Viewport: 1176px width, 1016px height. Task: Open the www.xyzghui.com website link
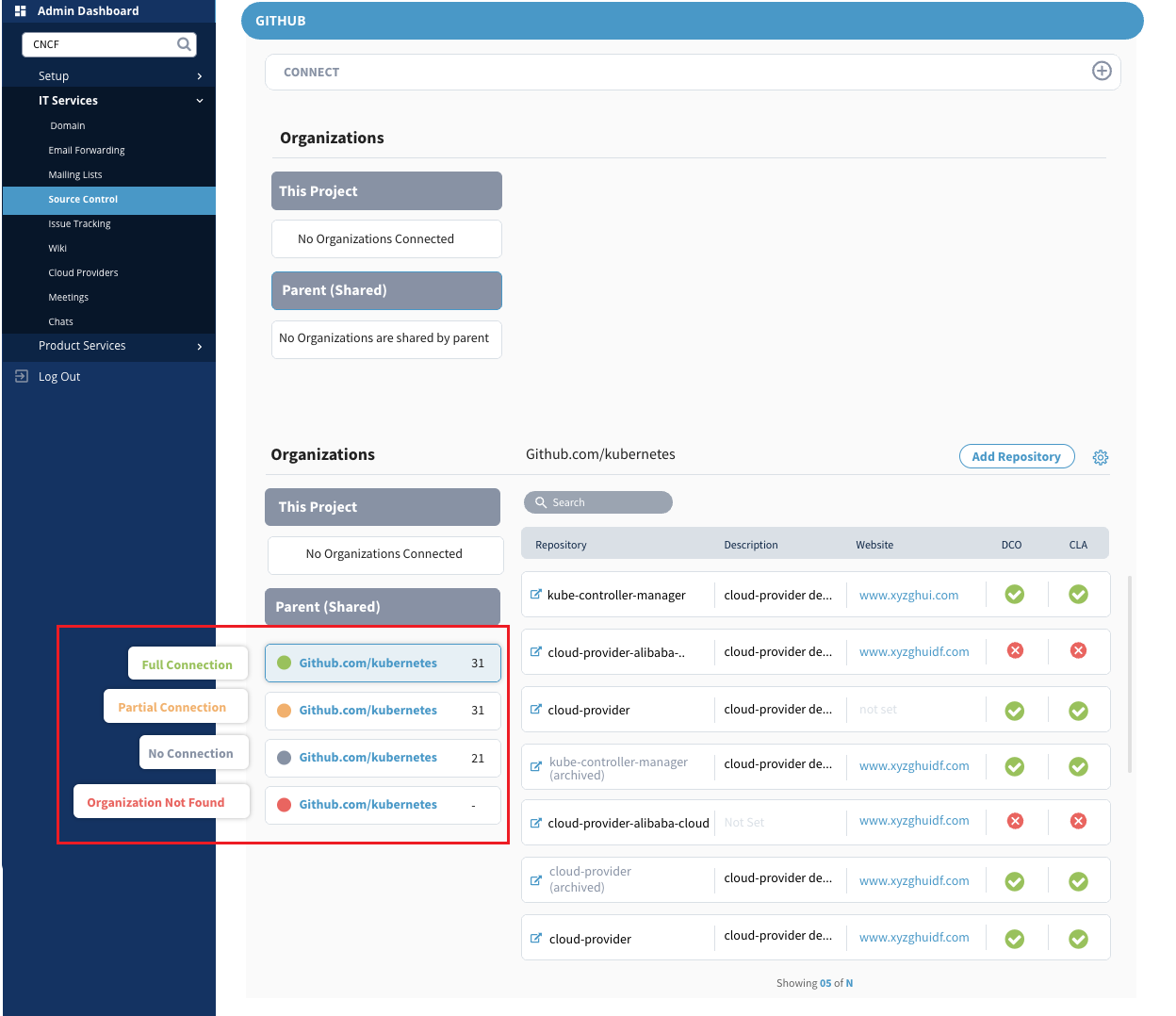(908, 596)
